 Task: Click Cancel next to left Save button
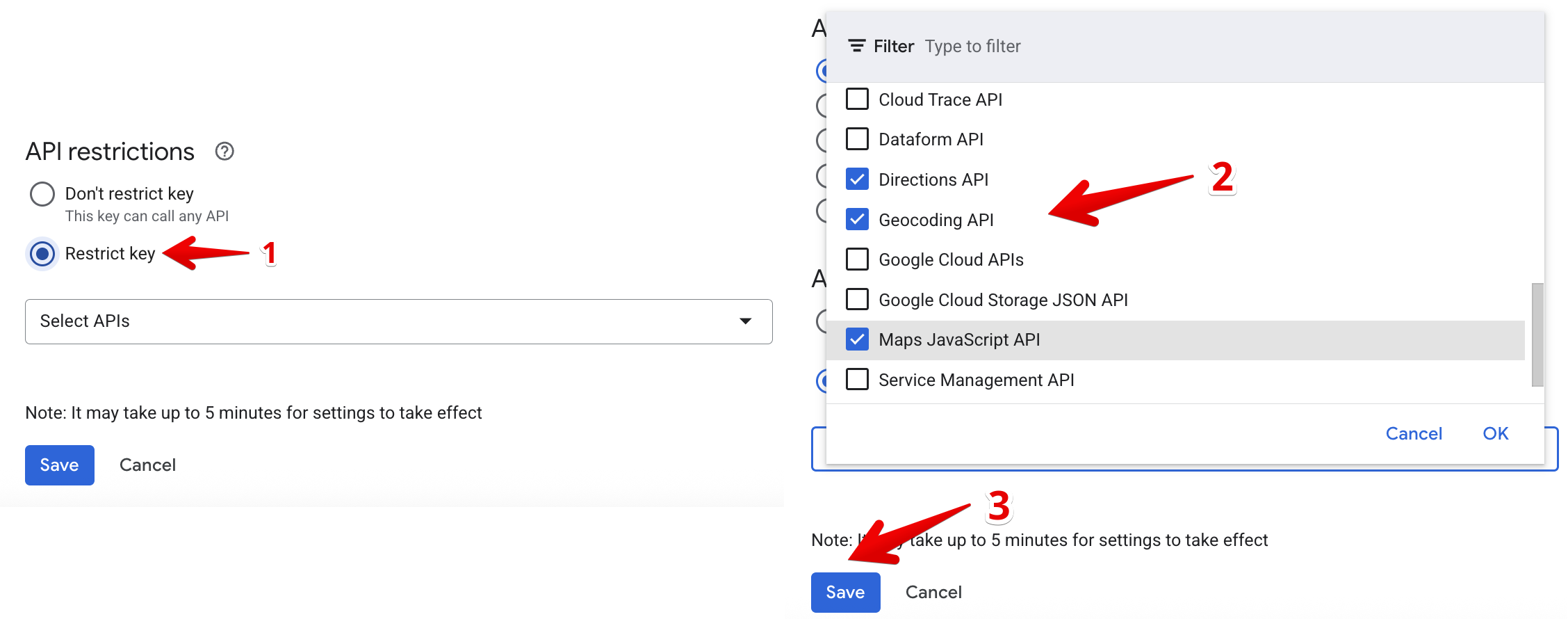coord(147,465)
